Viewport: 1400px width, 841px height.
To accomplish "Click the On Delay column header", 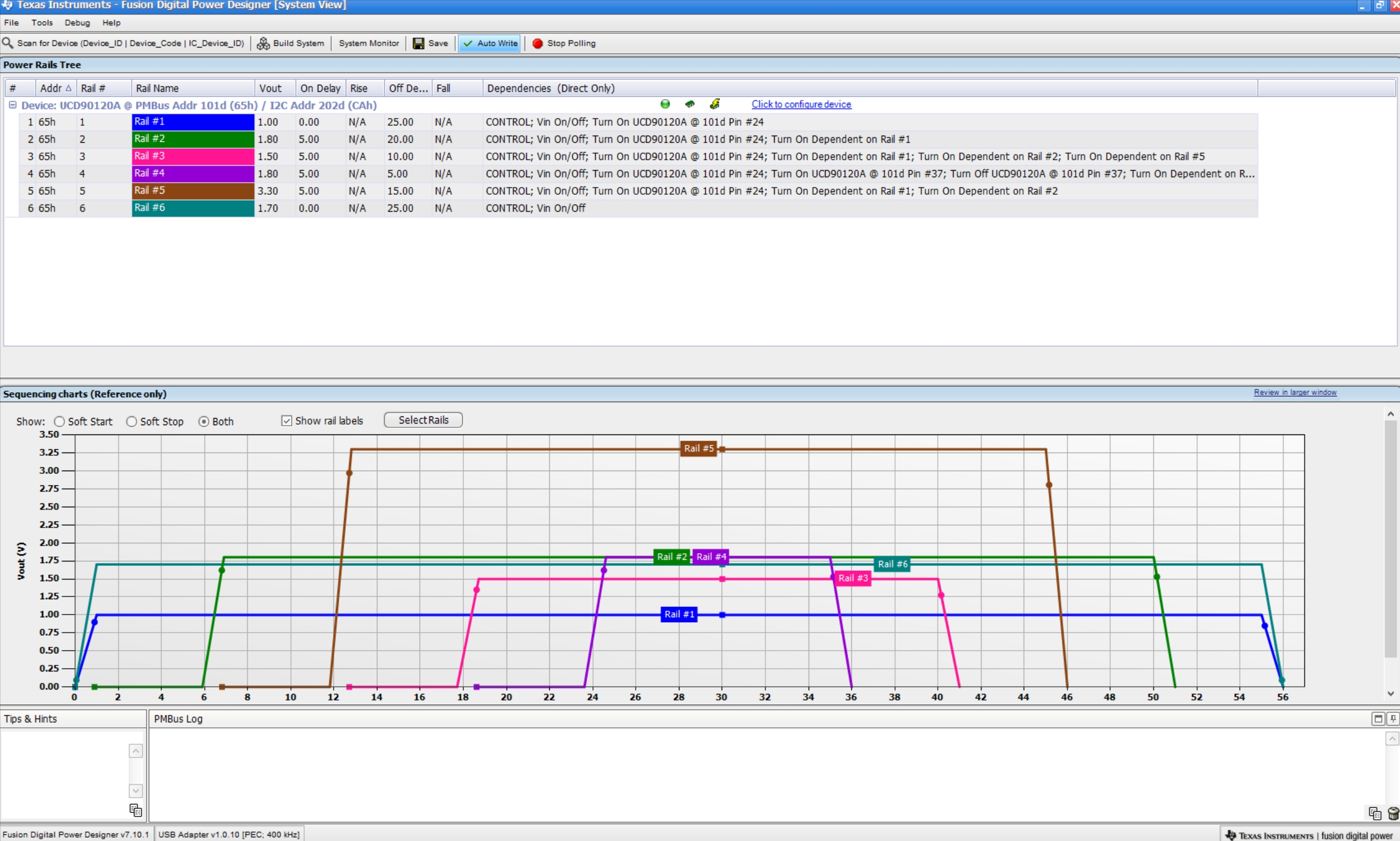I will click(x=321, y=89).
